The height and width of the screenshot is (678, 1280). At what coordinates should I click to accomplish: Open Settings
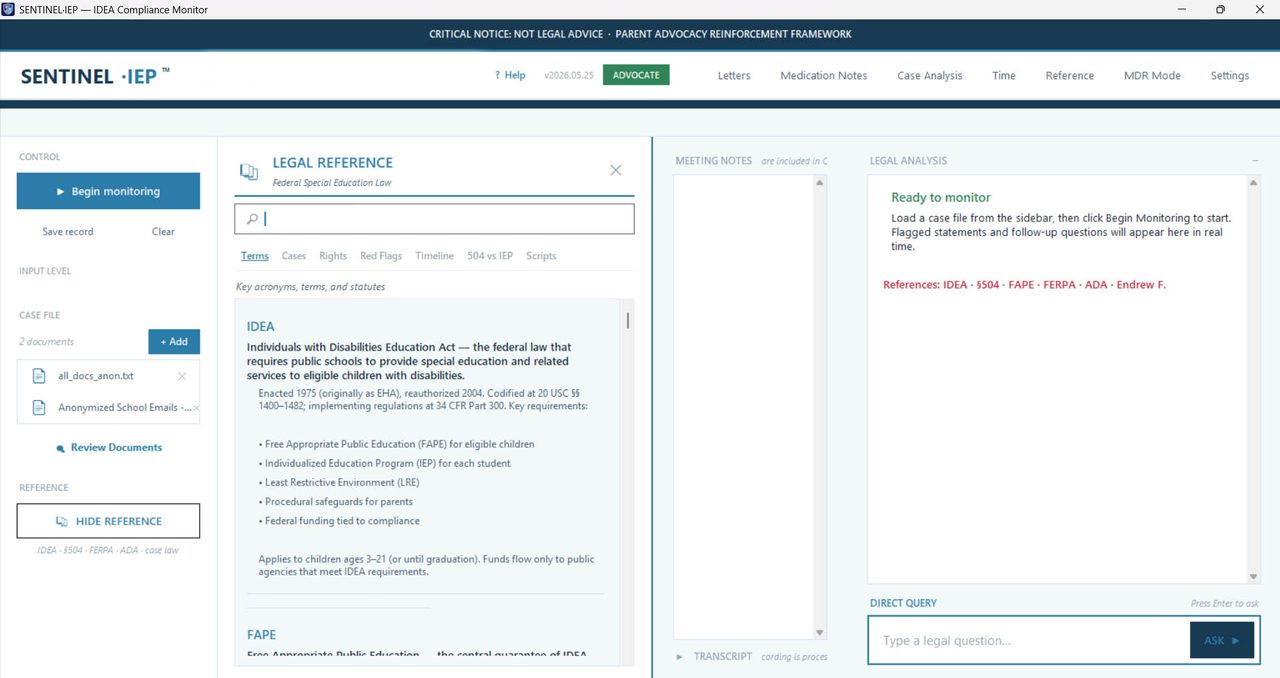[x=1230, y=75]
